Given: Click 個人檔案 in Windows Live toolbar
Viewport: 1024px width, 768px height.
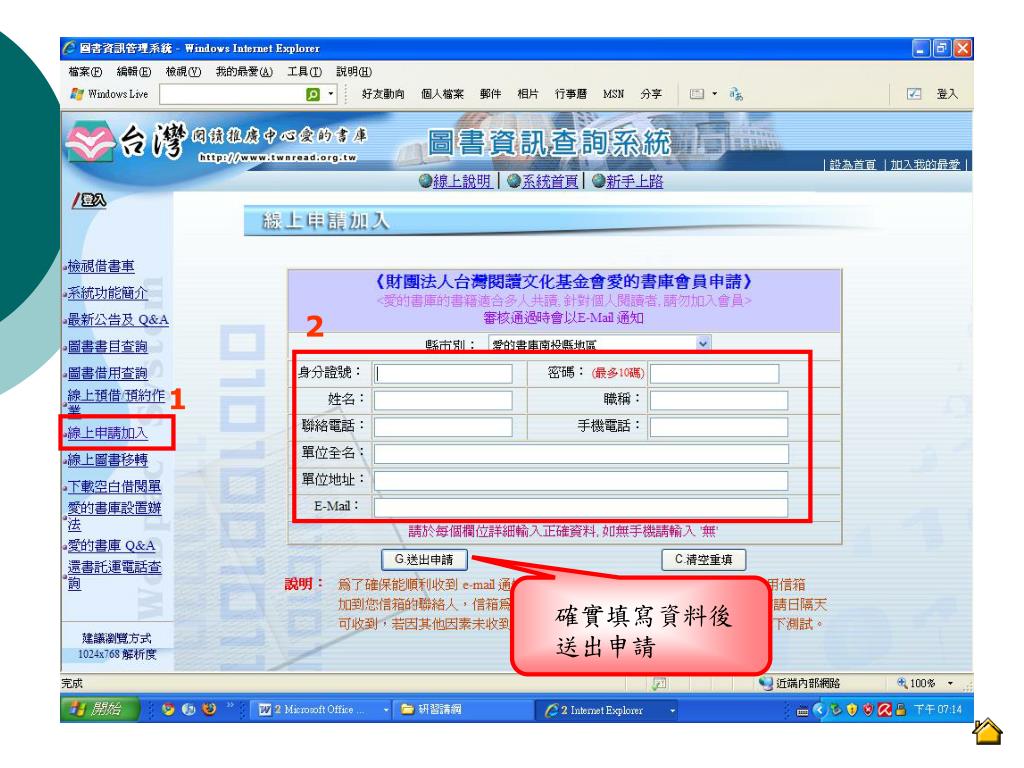Looking at the screenshot, I should 442,94.
